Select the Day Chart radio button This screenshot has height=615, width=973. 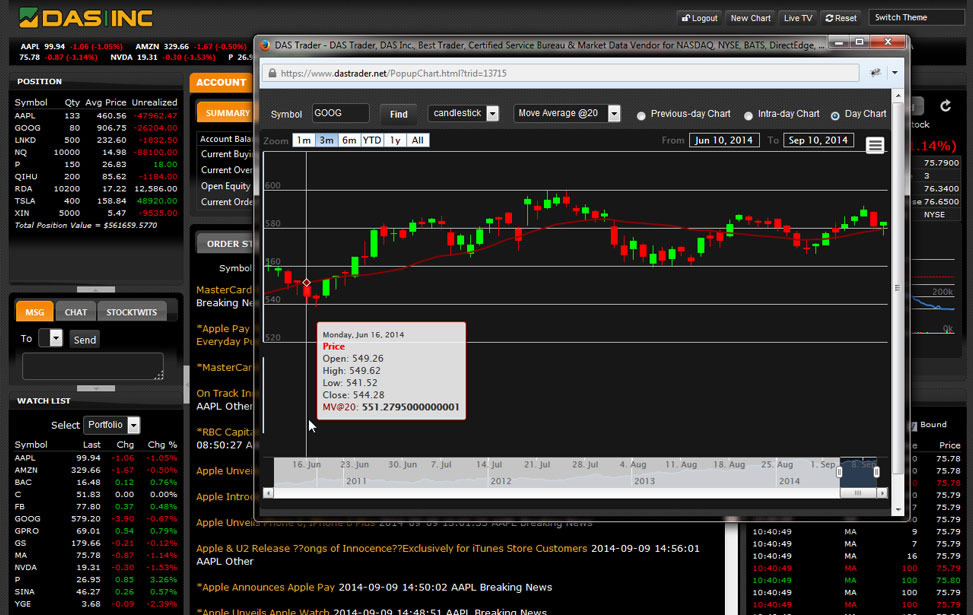tap(835, 115)
